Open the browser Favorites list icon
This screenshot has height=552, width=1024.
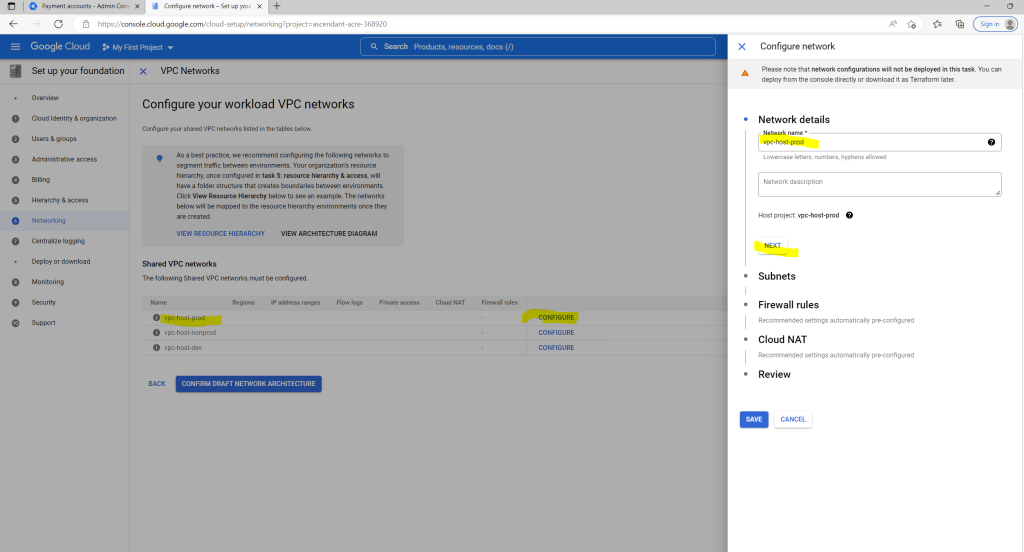(x=937, y=24)
